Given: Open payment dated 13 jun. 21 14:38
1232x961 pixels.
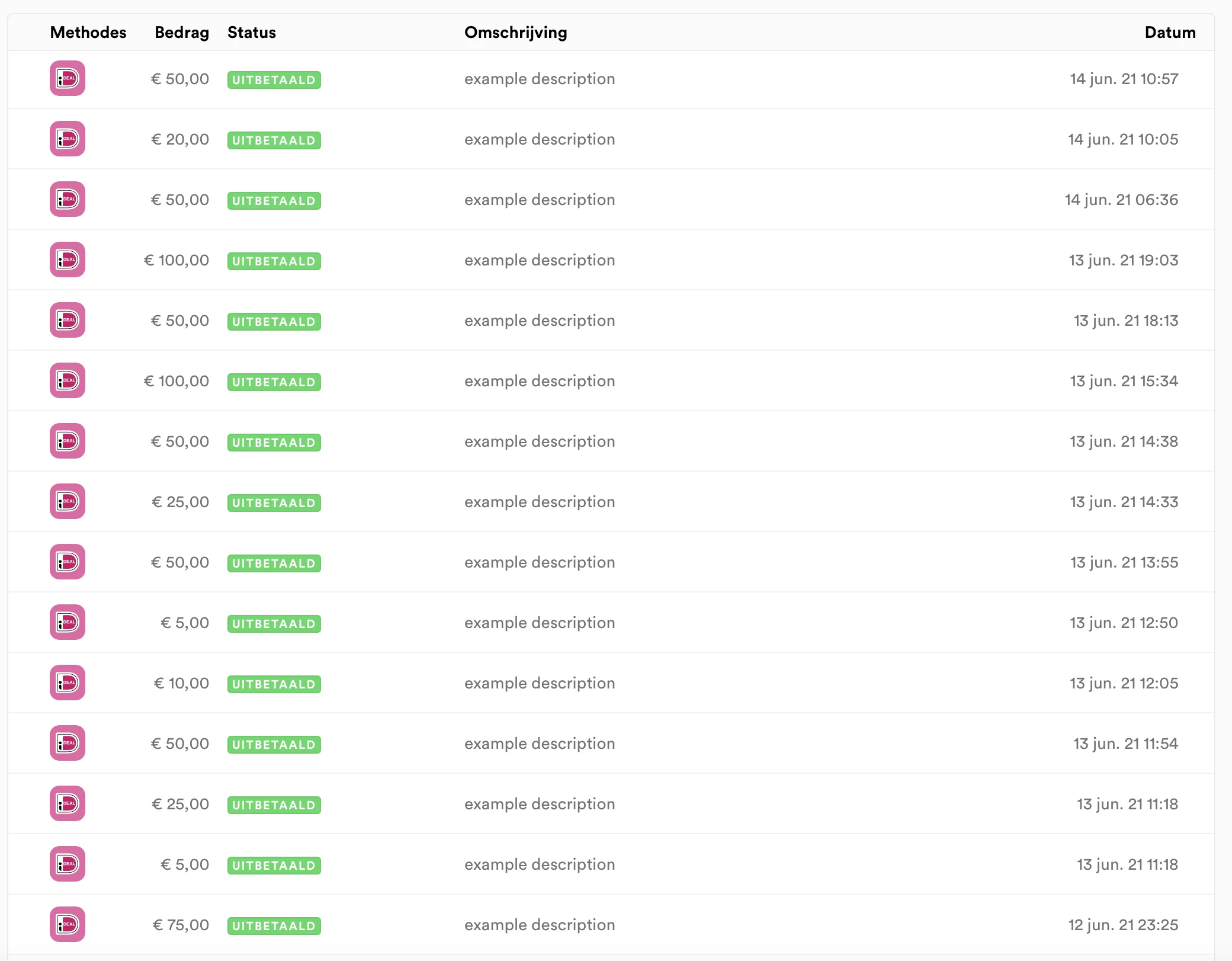Looking at the screenshot, I should (1124, 441).
